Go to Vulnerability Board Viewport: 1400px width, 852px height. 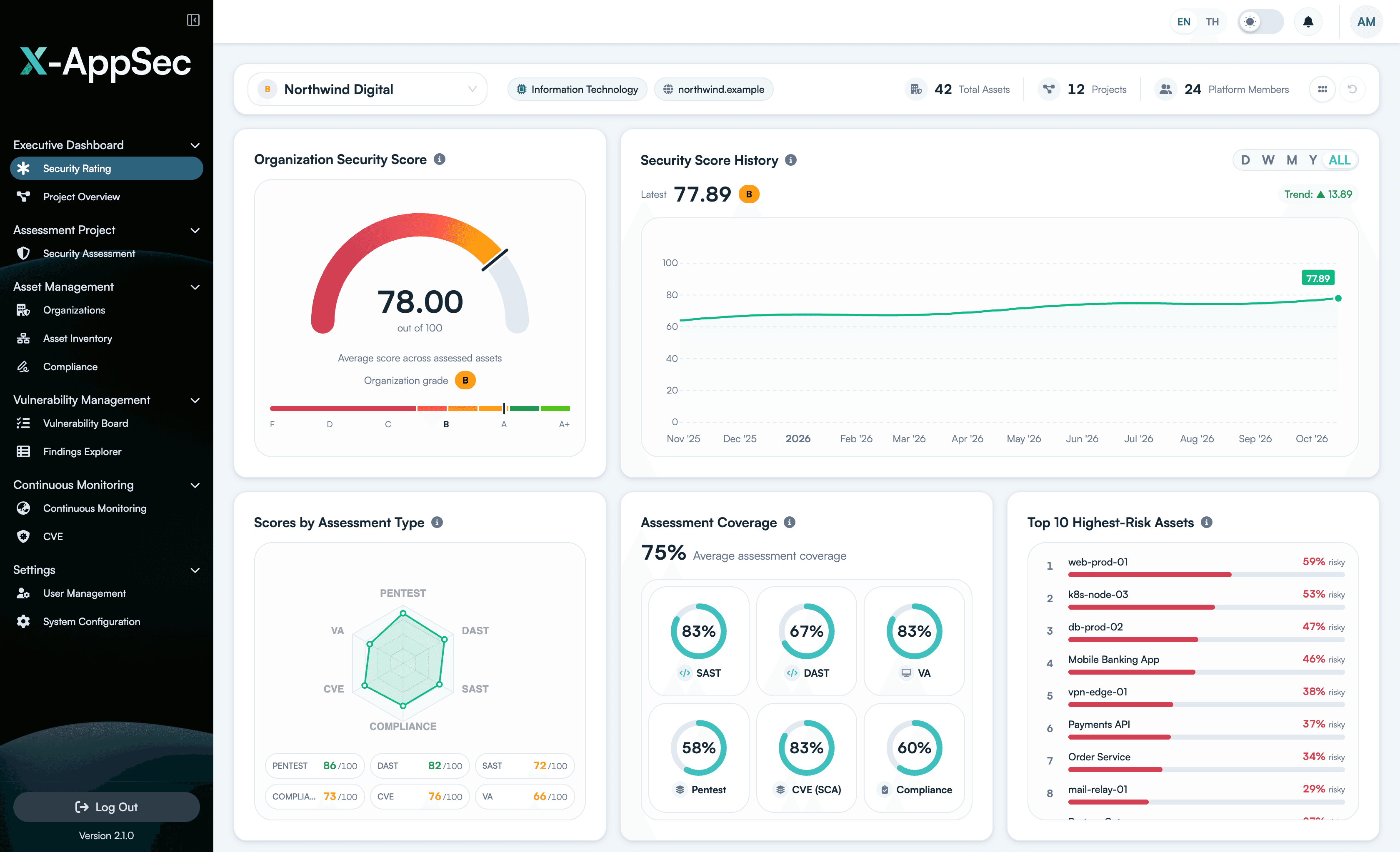[106, 423]
